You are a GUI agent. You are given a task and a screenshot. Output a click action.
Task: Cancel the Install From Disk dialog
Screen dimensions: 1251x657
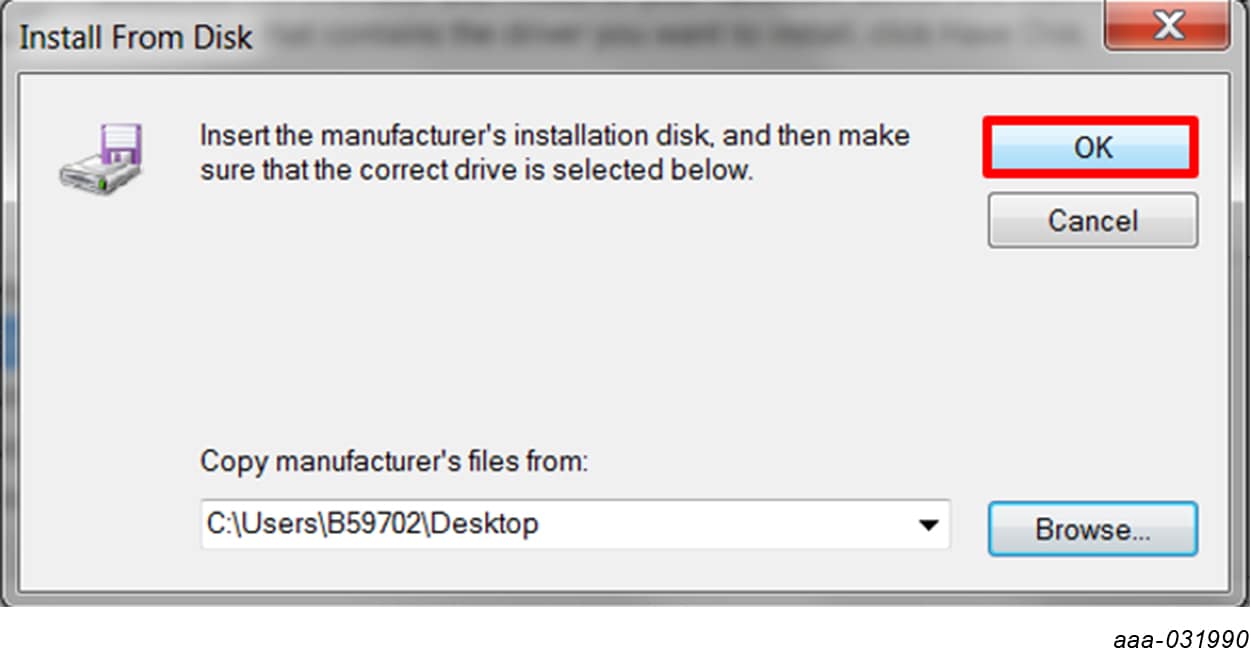point(1092,220)
